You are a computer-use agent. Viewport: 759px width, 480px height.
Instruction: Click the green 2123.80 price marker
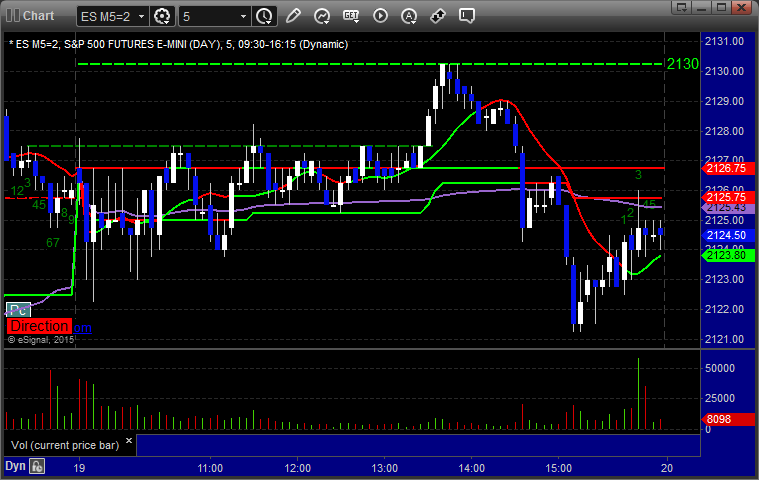tap(728, 255)
